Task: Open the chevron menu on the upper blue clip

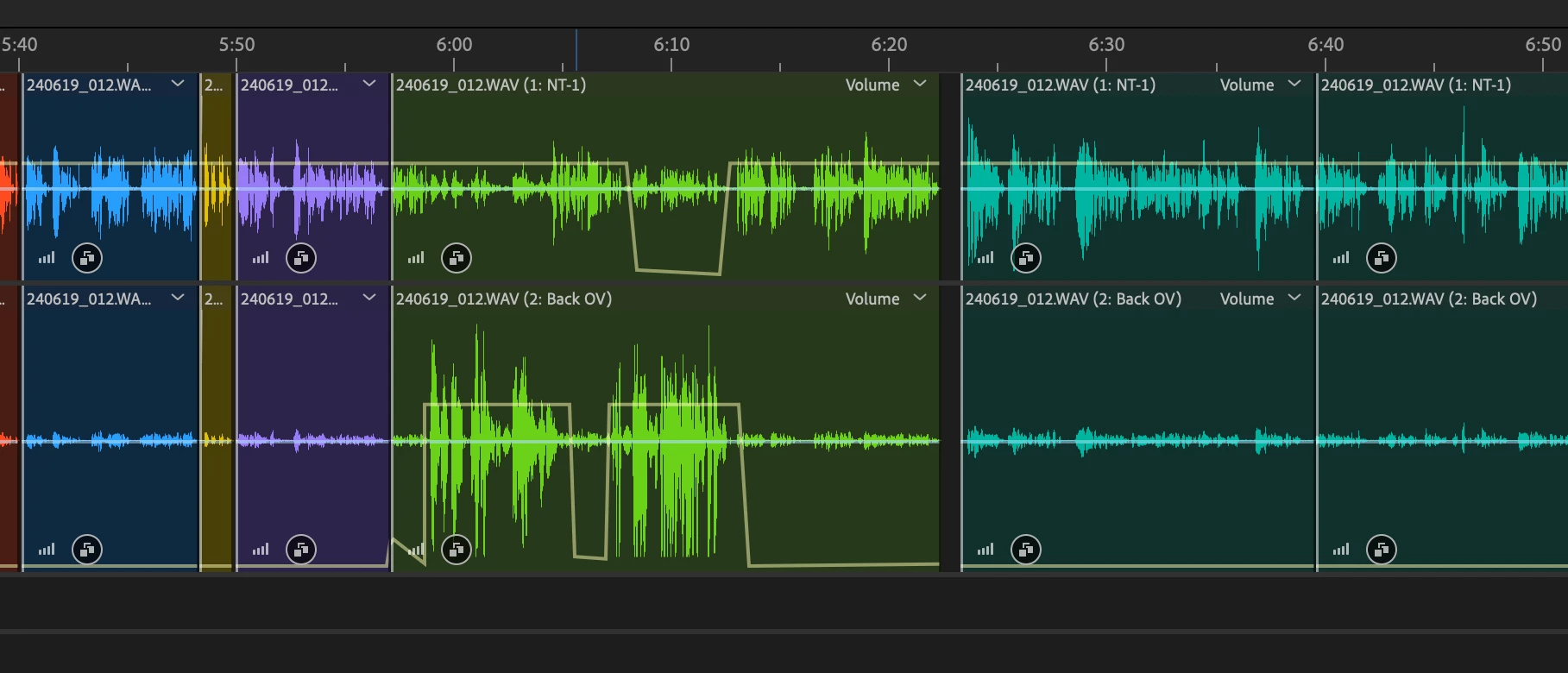Action: (x=178, y=84)
